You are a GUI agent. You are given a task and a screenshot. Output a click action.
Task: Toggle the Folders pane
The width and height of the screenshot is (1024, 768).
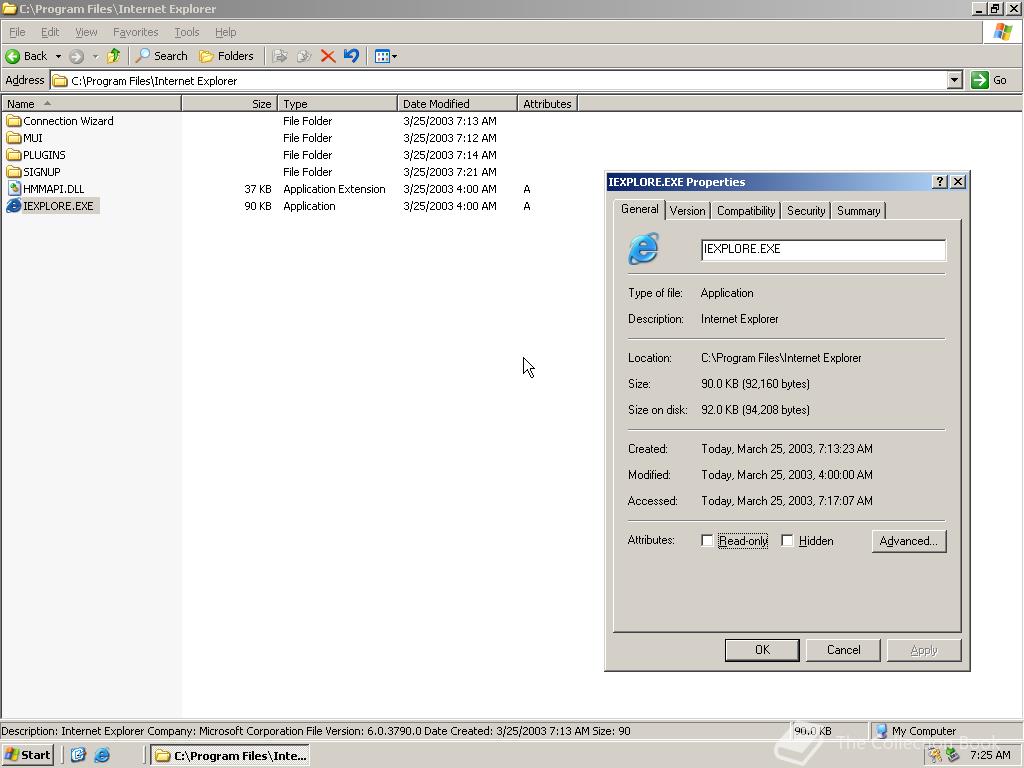[x=226, y=56]
